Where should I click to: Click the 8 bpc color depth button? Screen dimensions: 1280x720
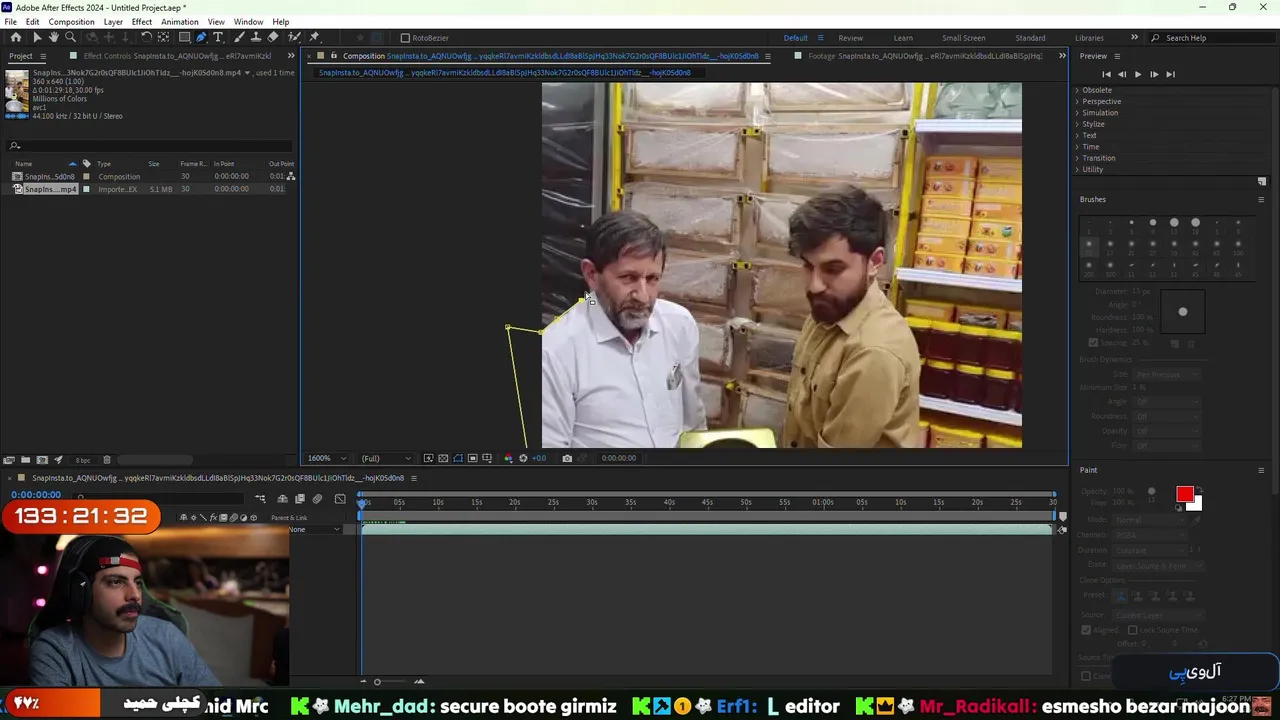click(83, 460)
